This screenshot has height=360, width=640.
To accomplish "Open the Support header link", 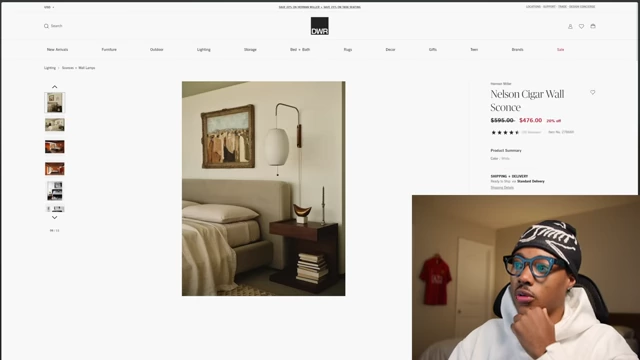I will [549, 7].
